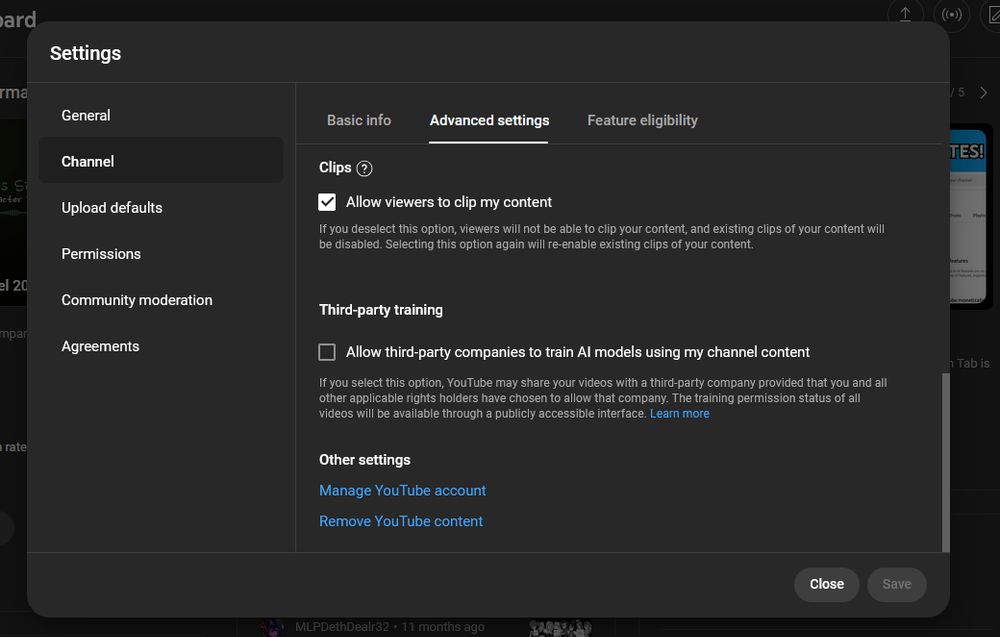Click the next card chevron arrow

(983, 92)
